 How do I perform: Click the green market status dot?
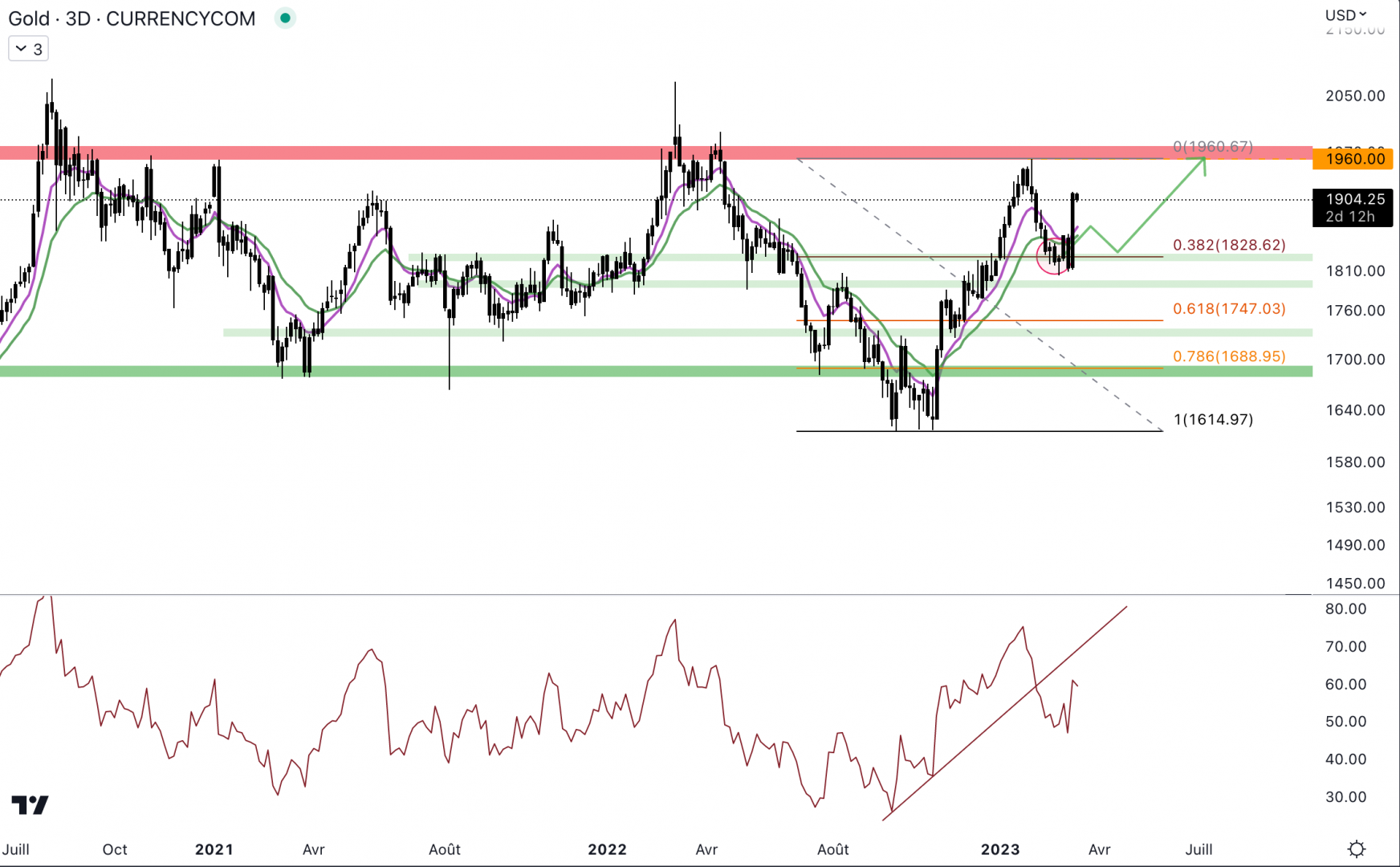(x=285, y=18)
